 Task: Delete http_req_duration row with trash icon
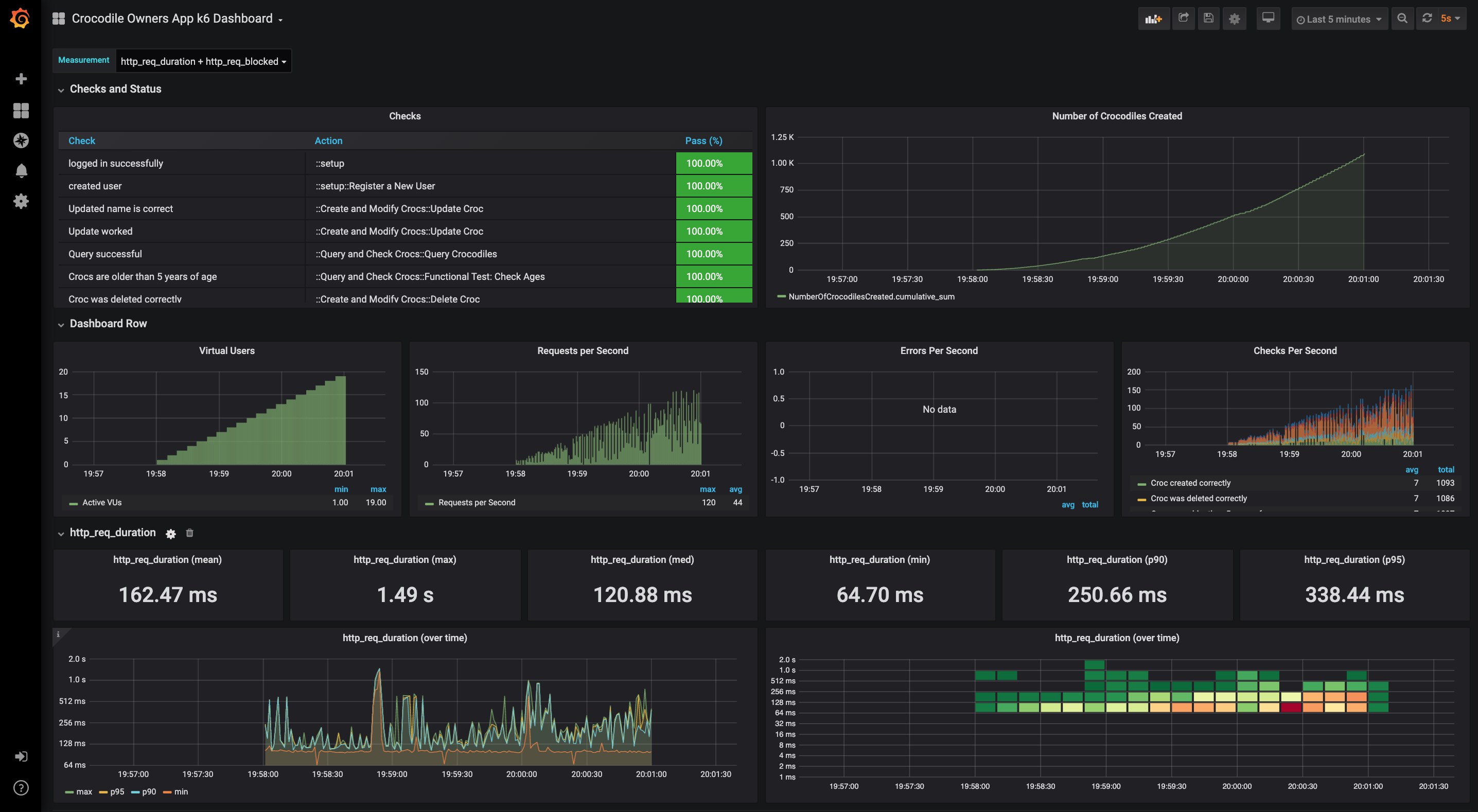[x=190, y=533]
